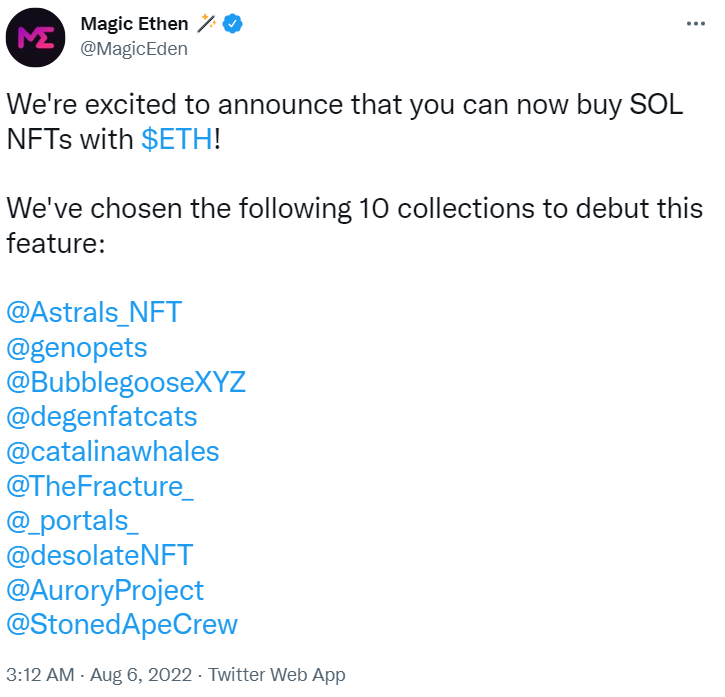The width and height of the screenshot is (725, 697).
Task: Open the @MagicEden handle
Action: coord(134,49)
